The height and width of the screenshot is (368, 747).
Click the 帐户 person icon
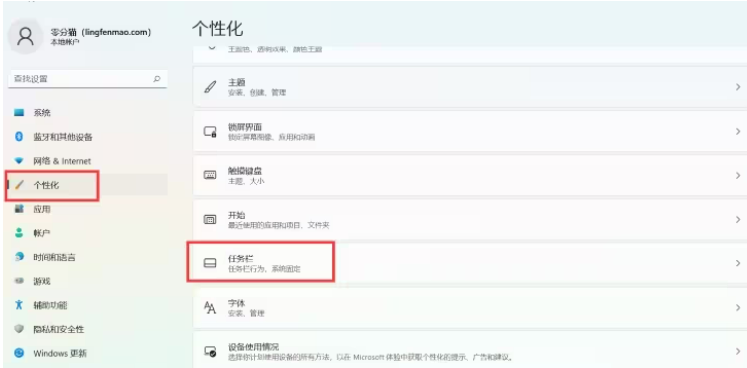pos(19,233)
